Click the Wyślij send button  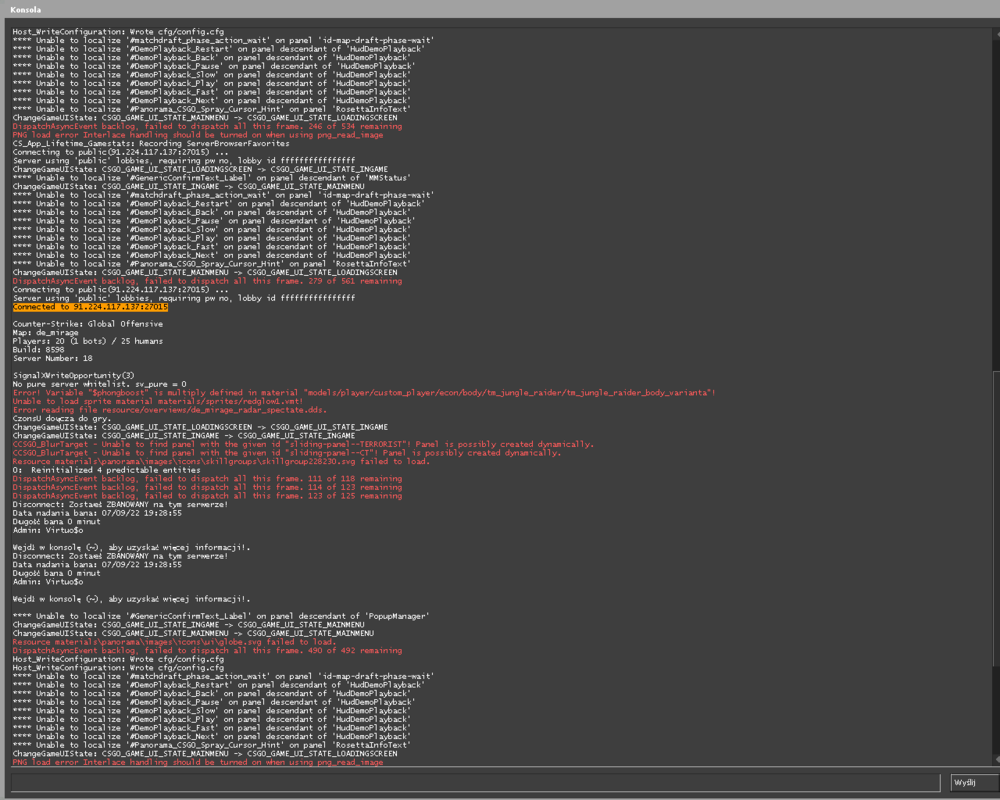click(x=974, y=782)
